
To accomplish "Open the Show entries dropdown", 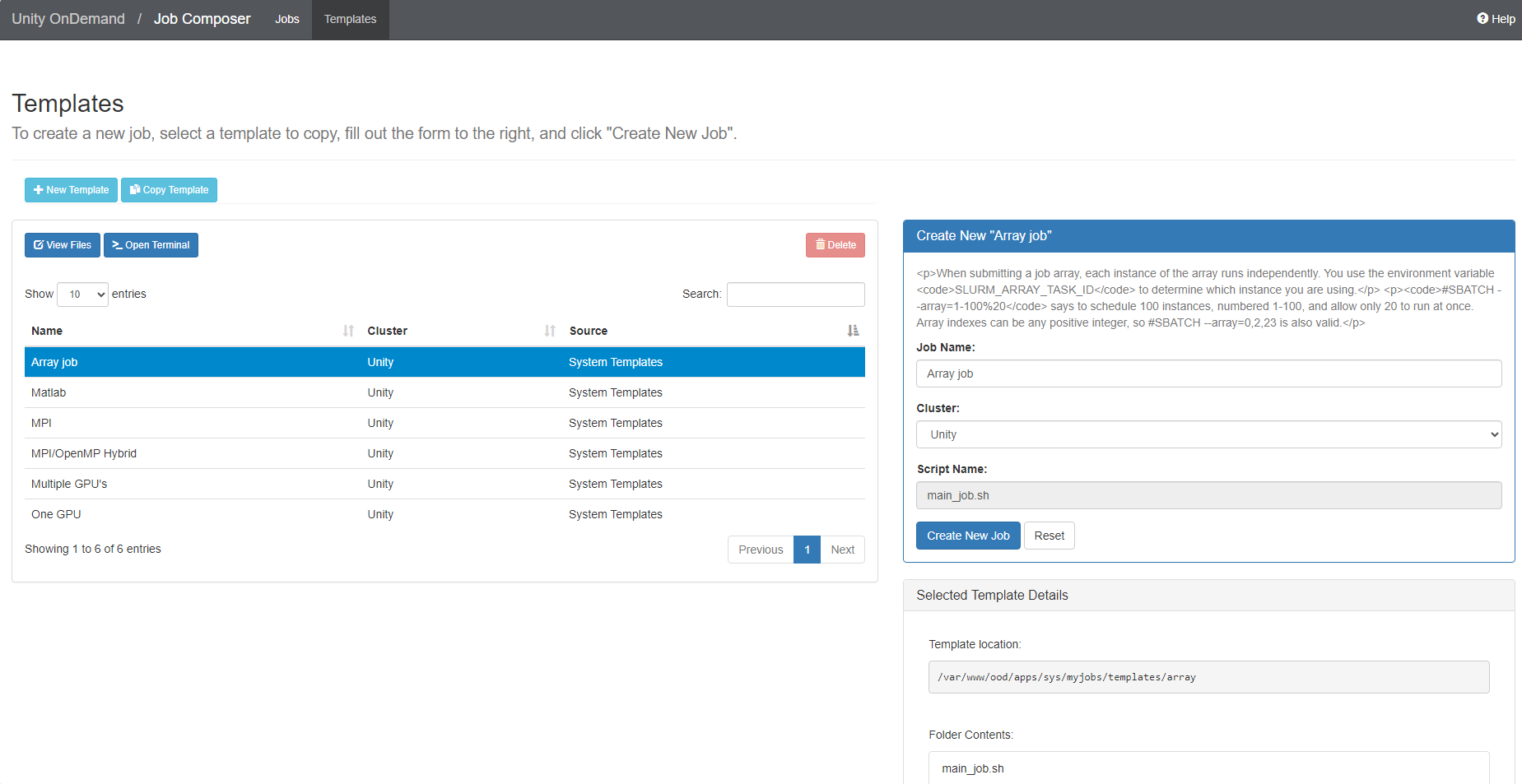I will 82,294.
